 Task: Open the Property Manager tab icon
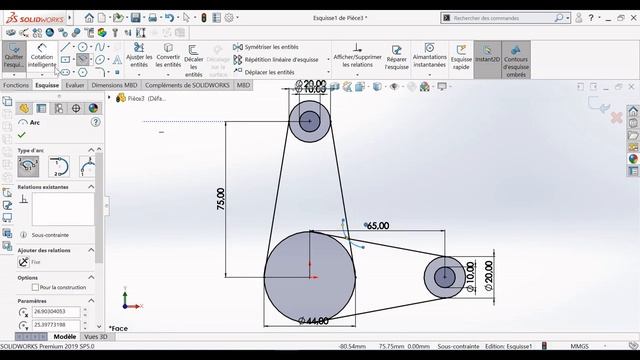41,108
